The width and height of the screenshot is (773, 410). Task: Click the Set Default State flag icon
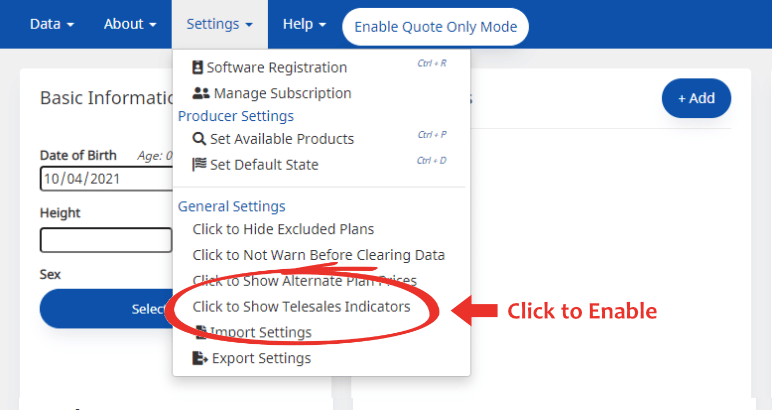point(199,164)
